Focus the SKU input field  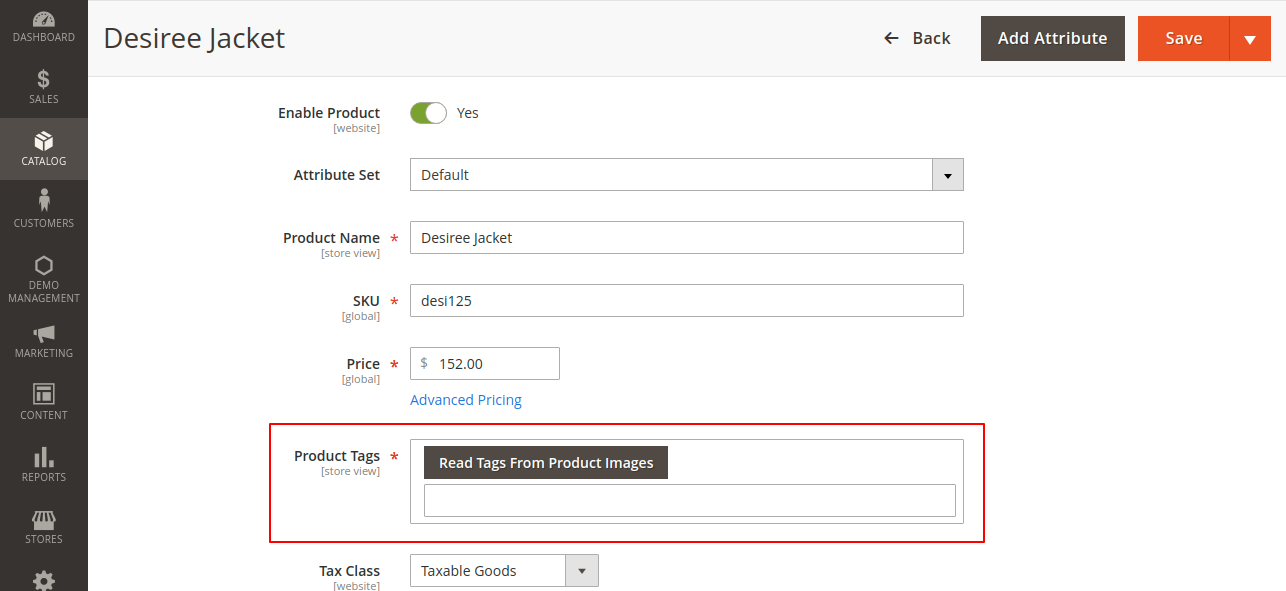point(686,301)
